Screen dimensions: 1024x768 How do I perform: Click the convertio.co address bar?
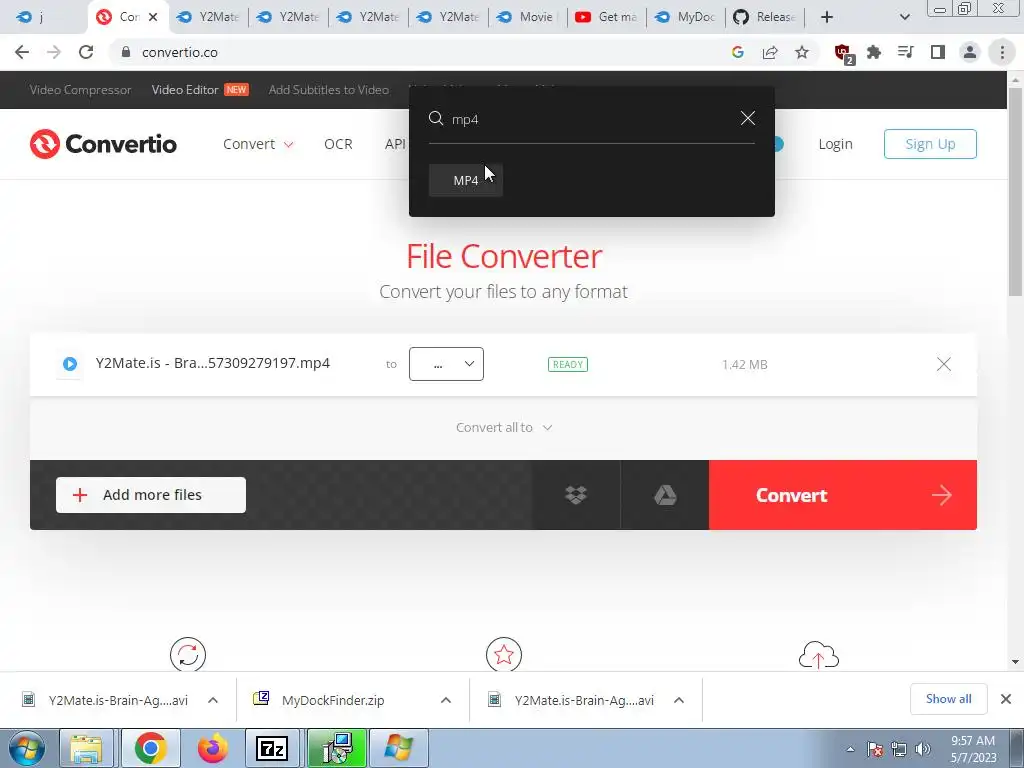tap(418, 52)
